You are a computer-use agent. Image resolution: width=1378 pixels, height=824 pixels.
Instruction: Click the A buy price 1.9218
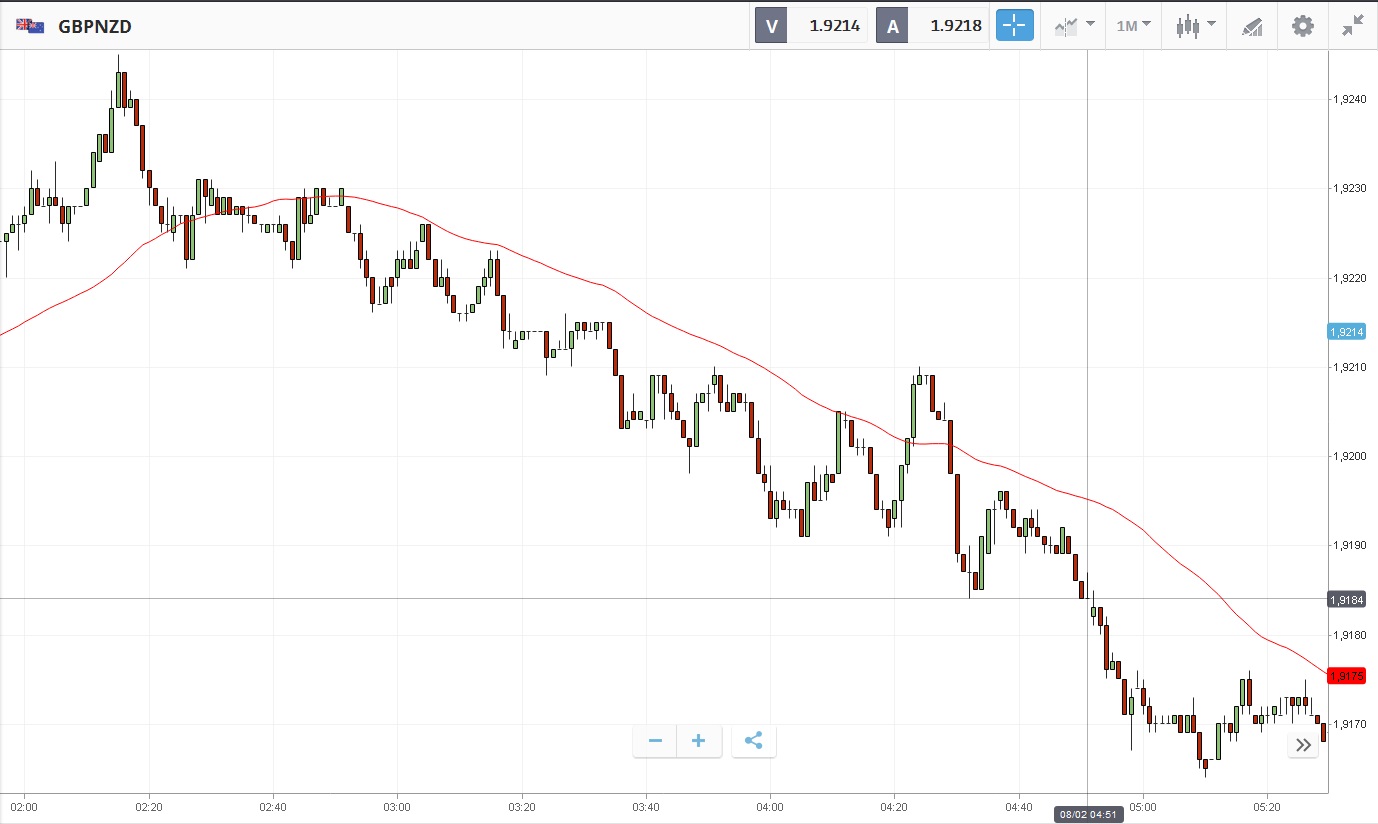(x=955, y=26)
